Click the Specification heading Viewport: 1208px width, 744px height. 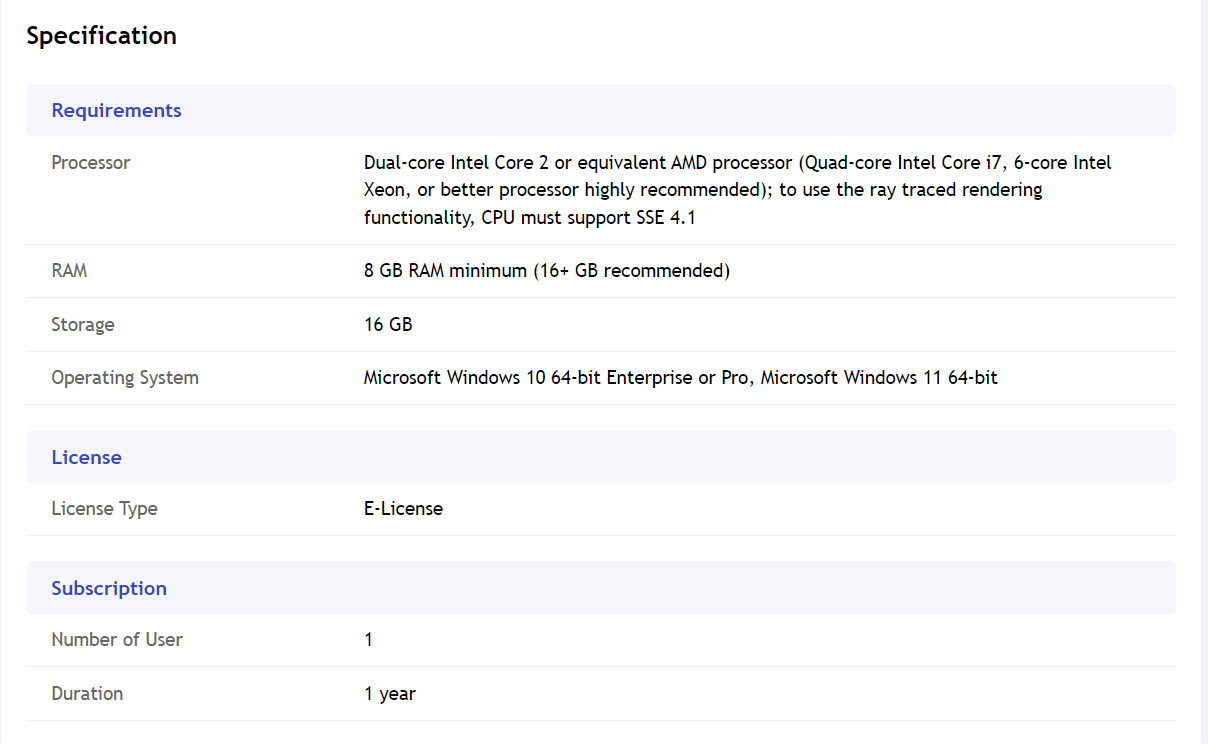coord(101,36)
